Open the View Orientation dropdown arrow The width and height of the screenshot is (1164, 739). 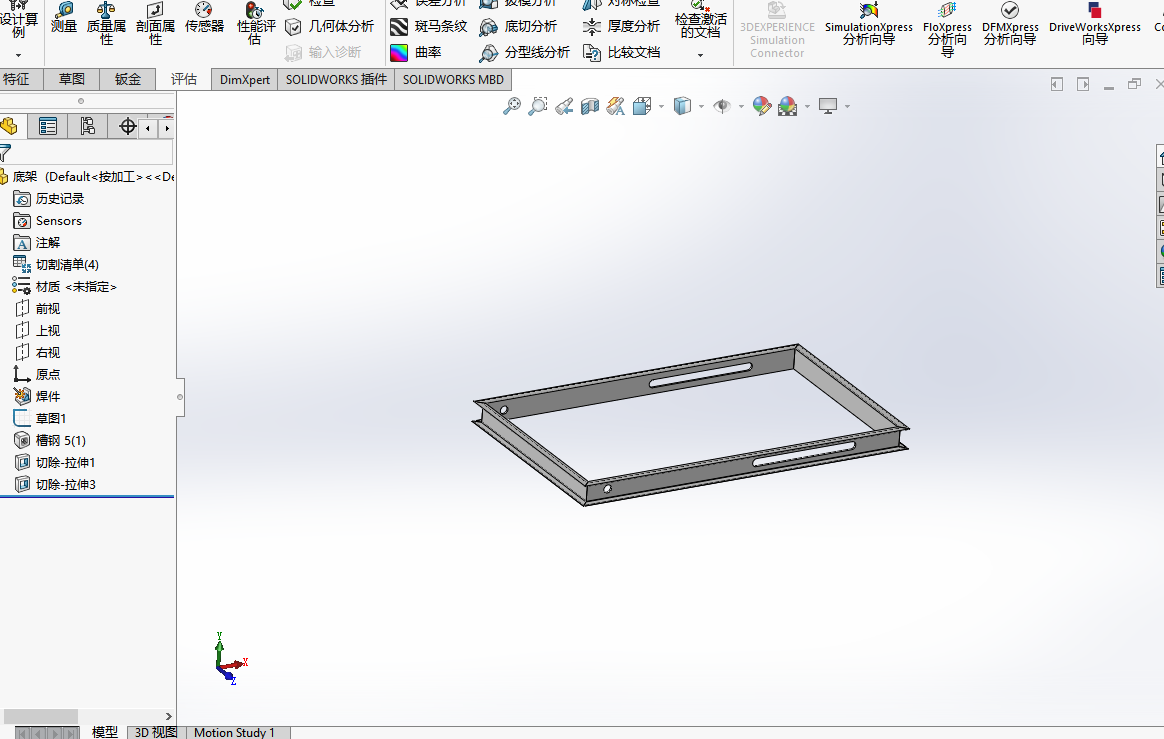pyautogui.click(x=661, y=106)
